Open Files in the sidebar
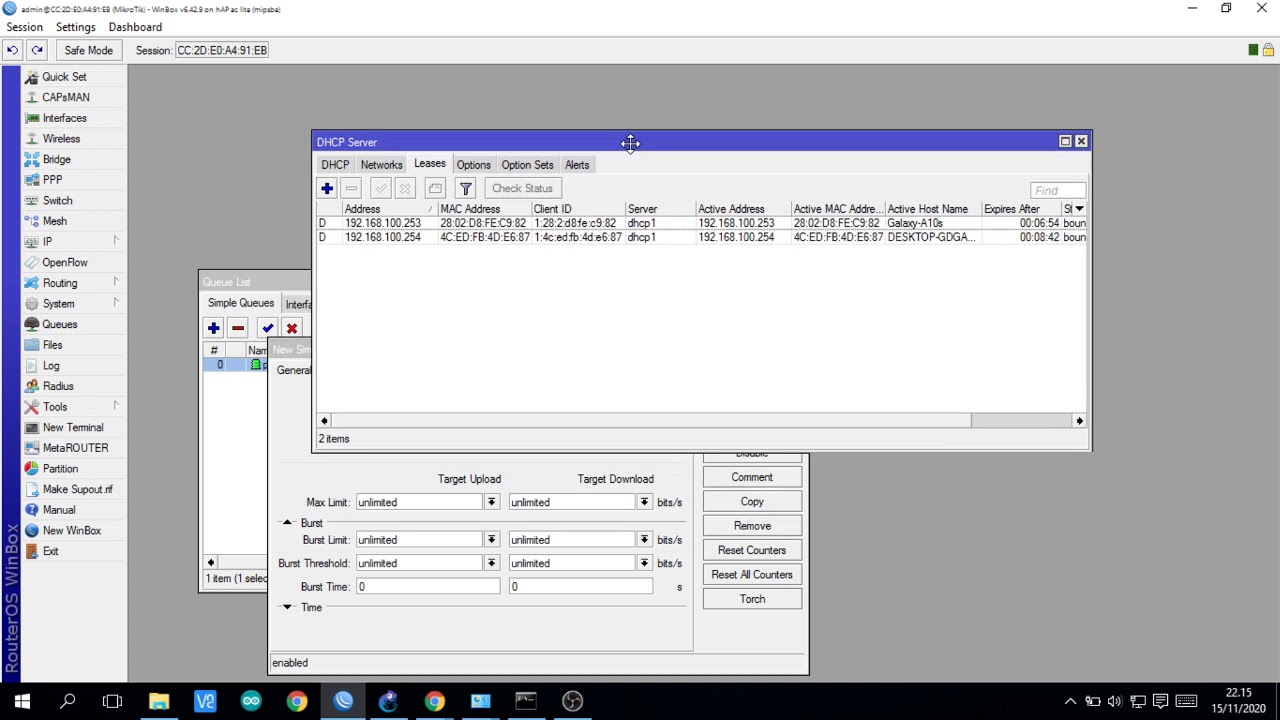This screenshot has width=1280, height=720. point(52,345)
